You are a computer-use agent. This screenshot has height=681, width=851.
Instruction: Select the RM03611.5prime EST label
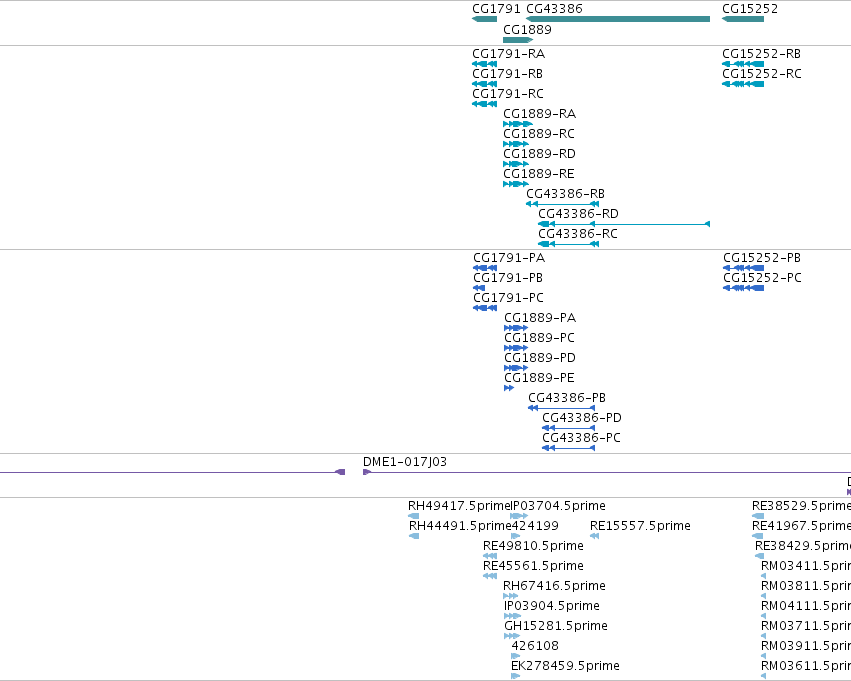[x=806, y=666]
